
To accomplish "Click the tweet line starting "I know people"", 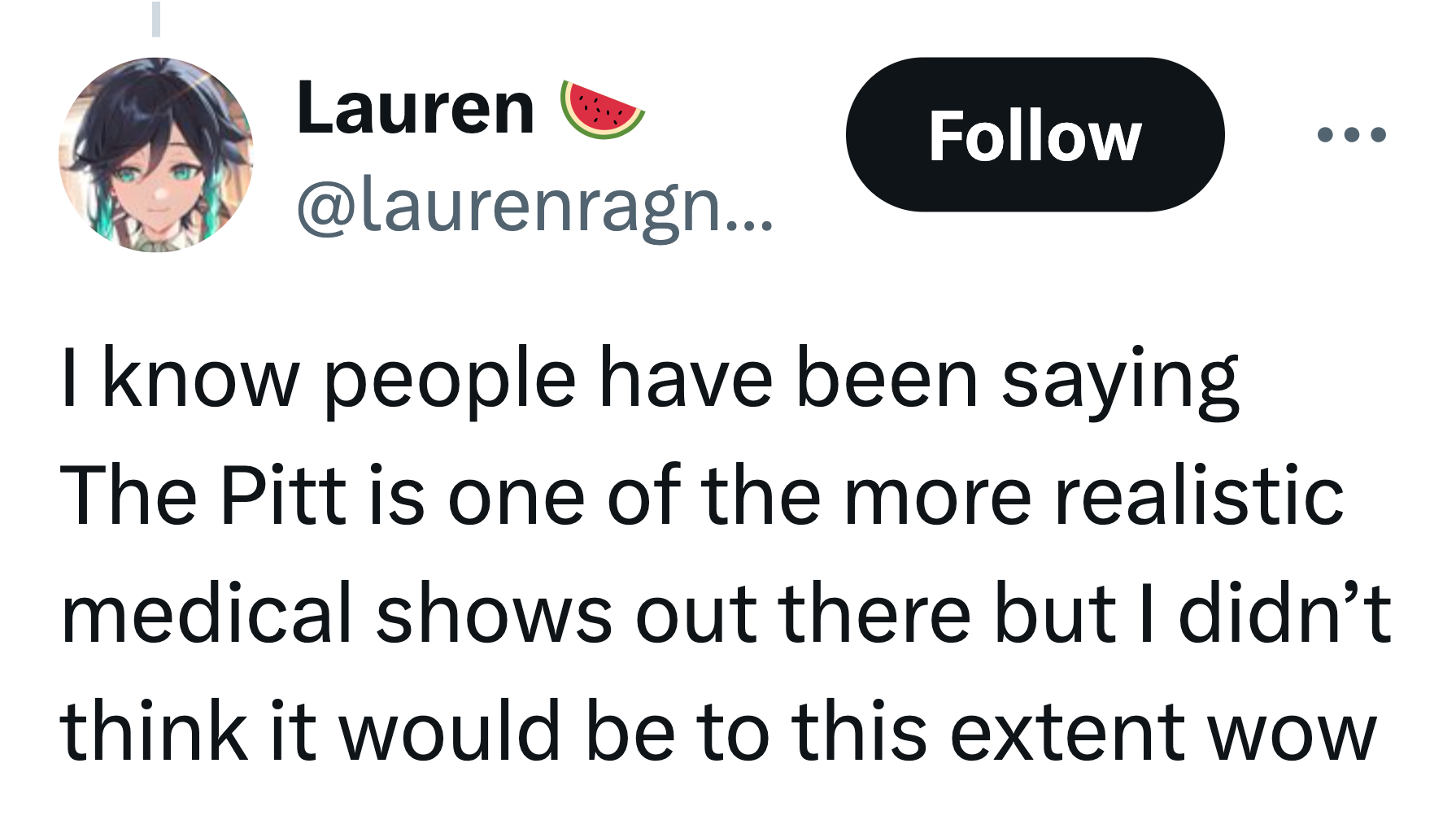I will [650, 379].
